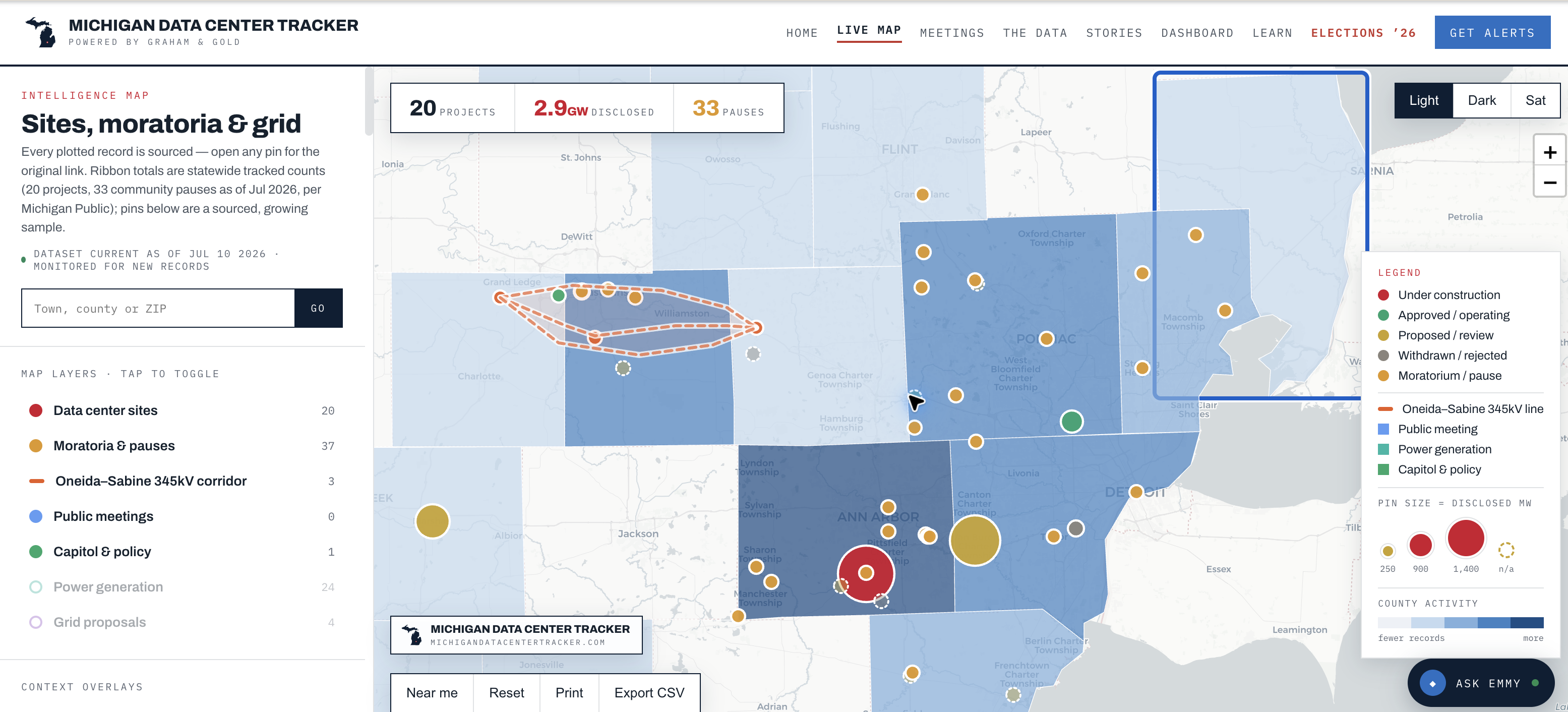Click the Ask Emmy button

point(1480,683)
